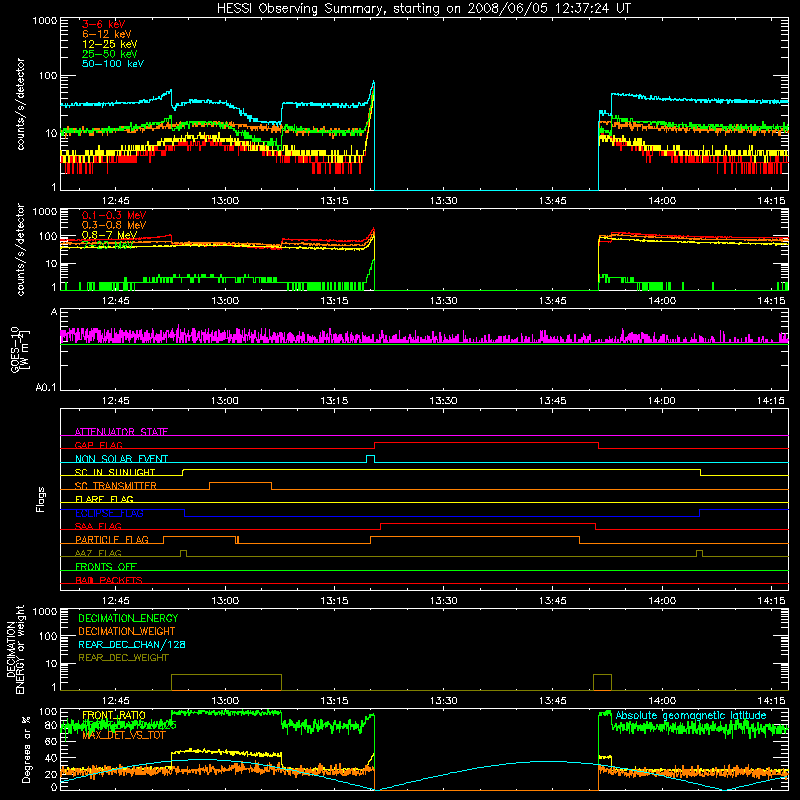Click the Absolute geomagnetic latitude label

[691, 715]
